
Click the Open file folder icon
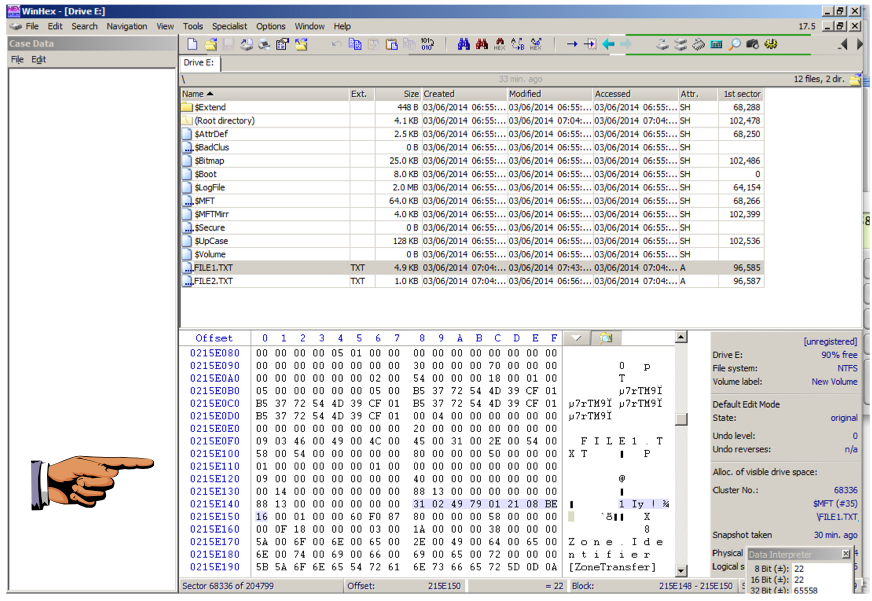click(x=211, y=44)
